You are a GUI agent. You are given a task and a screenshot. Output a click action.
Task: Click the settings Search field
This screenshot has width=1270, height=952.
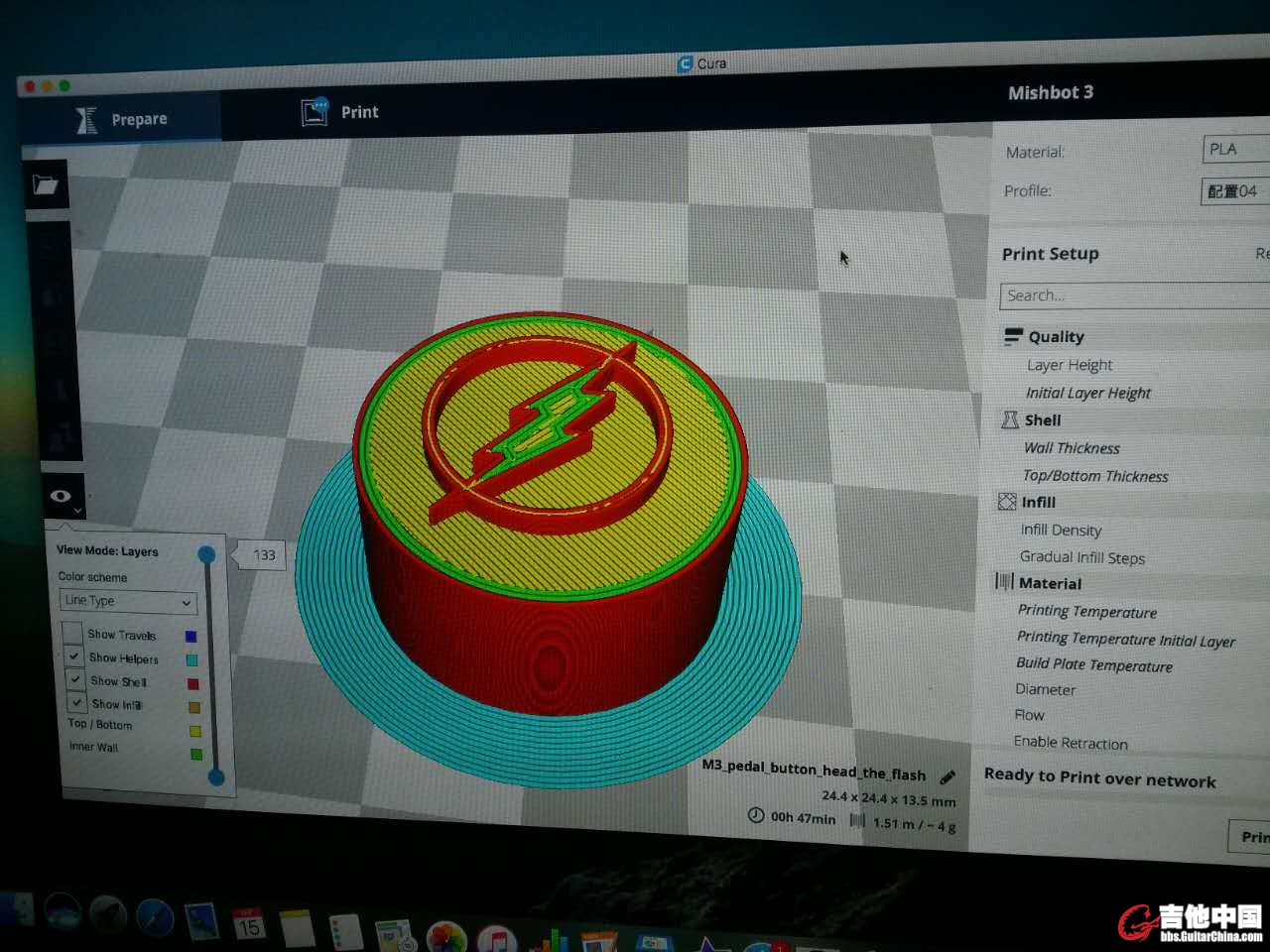tap(1134, 296)
